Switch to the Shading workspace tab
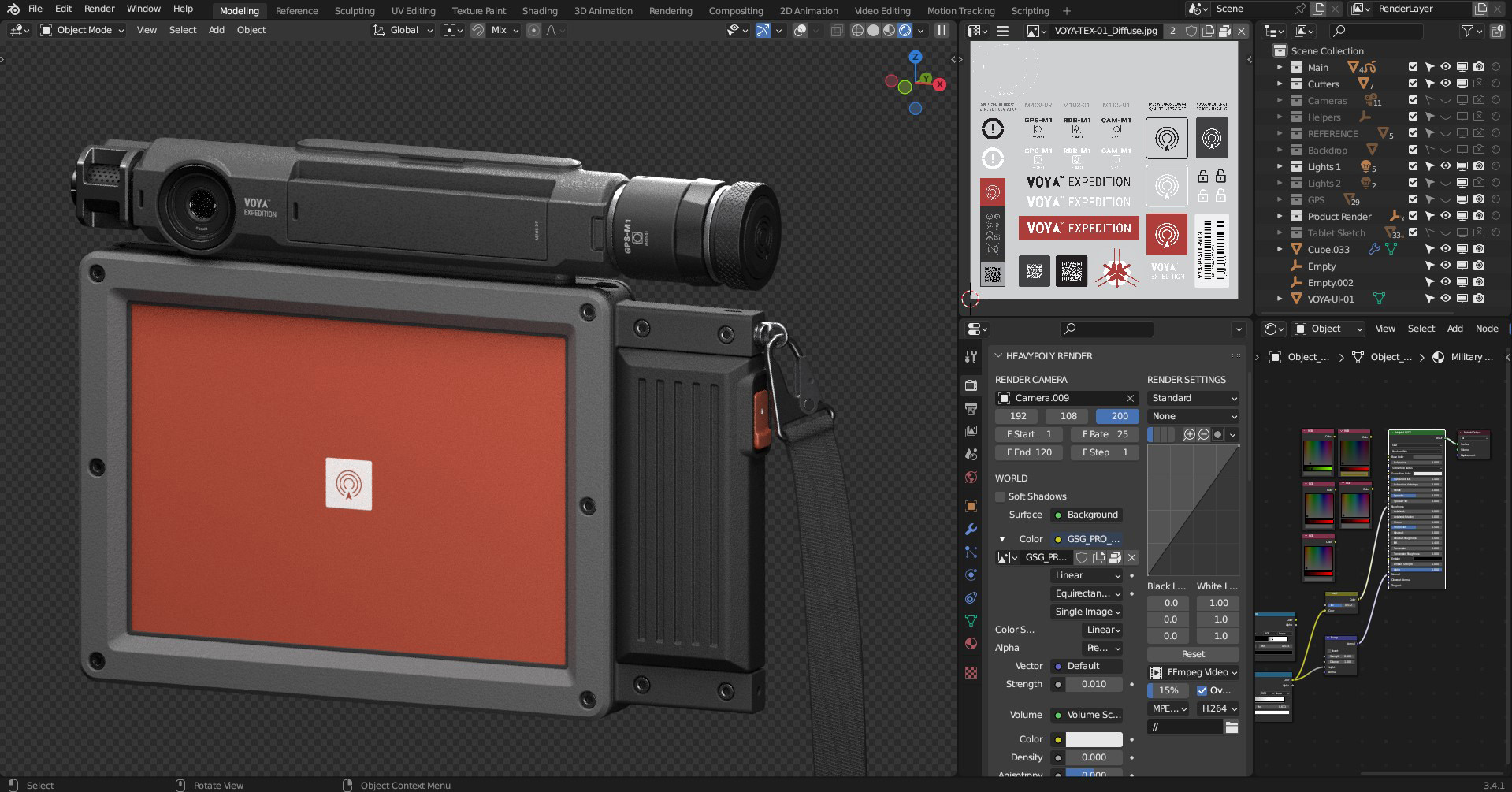This screenshot has width=1512, height=792. click(540, 11)
